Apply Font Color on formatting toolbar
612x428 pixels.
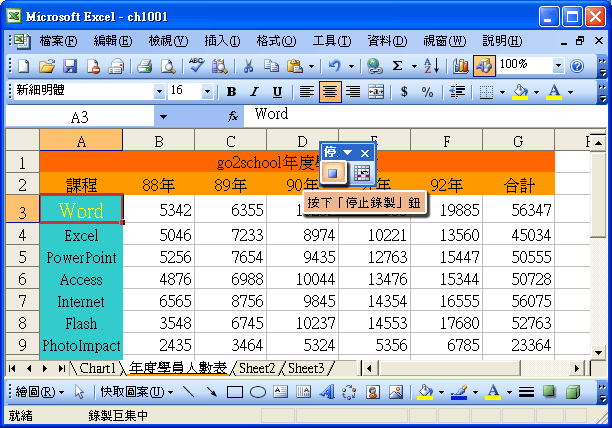[x=554, y=92]
